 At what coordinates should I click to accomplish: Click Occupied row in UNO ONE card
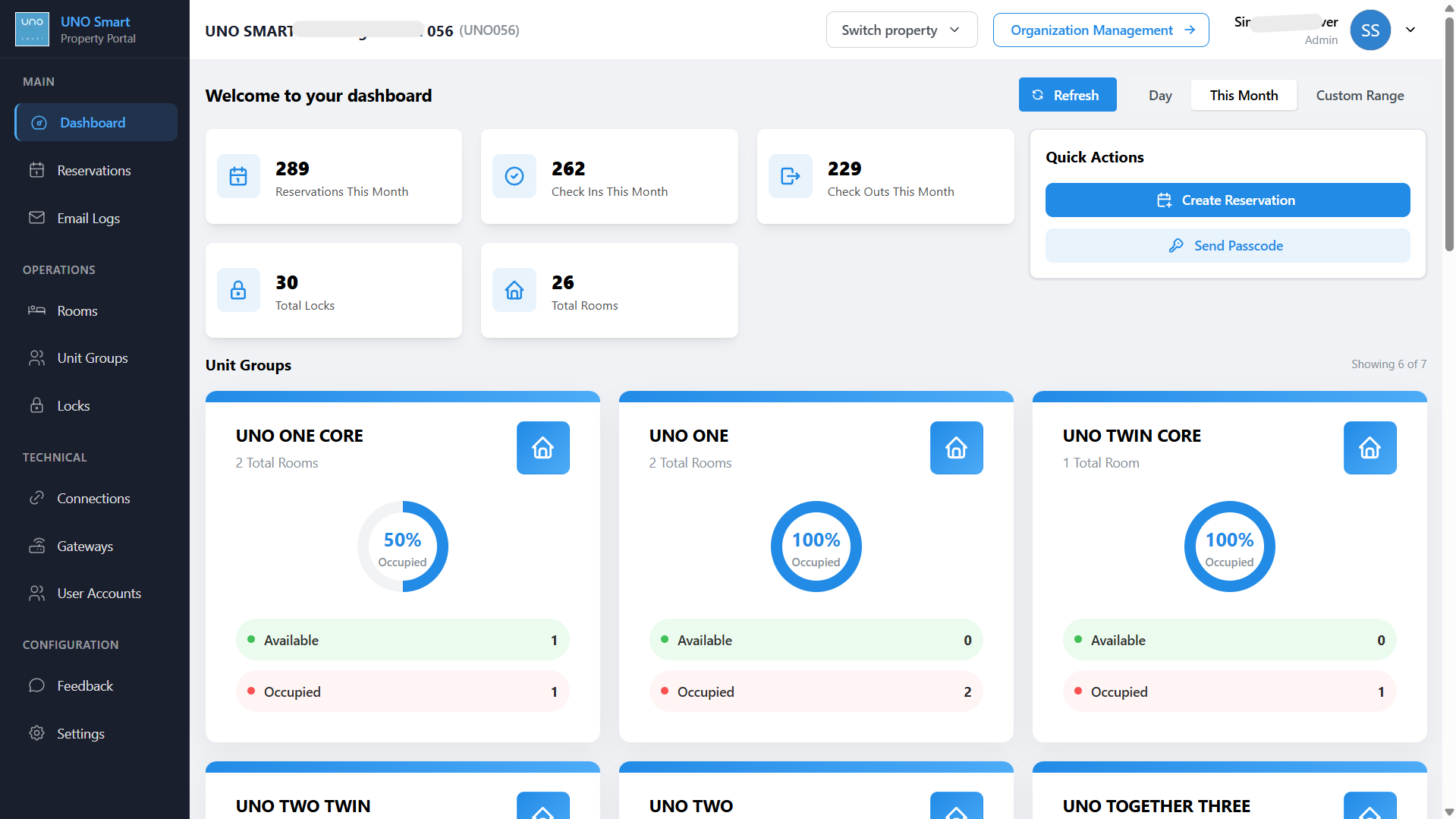pos(816,691)
